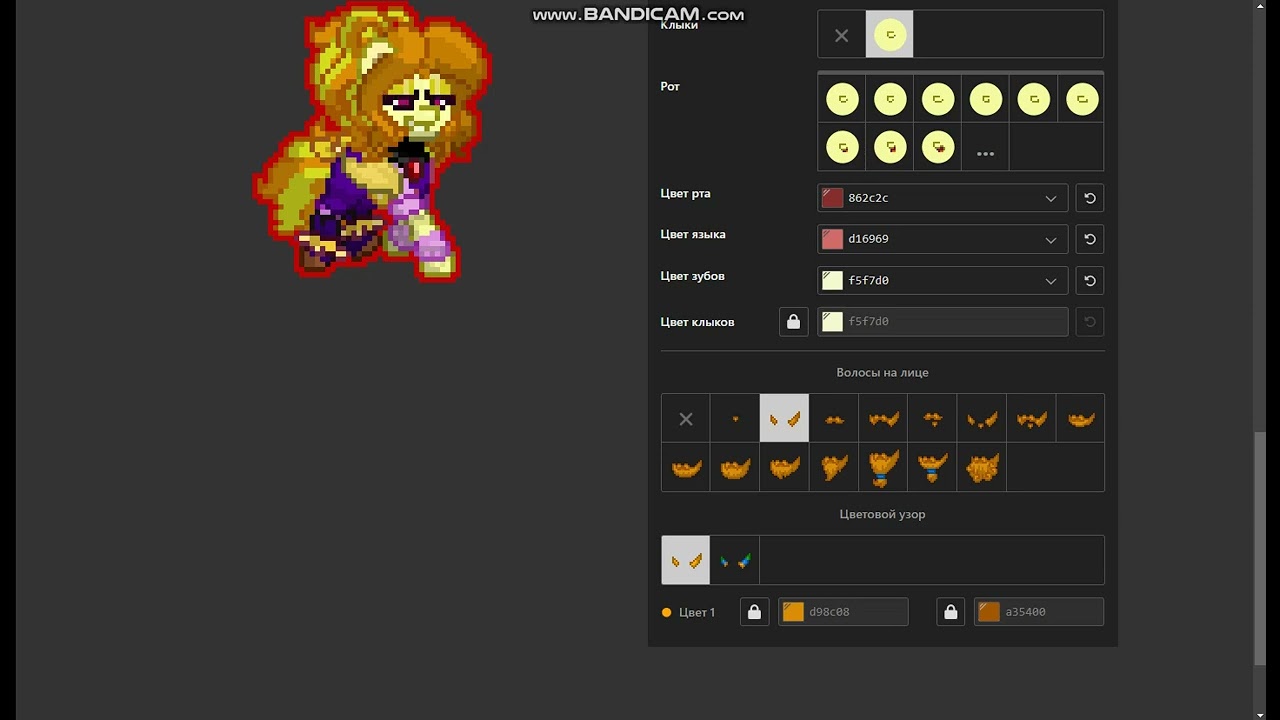This screenshot has height=720, width=1280.
Task: Select the small mustache, fourth facial hair option
Action: pyautogui.click(x=834, y=419)
